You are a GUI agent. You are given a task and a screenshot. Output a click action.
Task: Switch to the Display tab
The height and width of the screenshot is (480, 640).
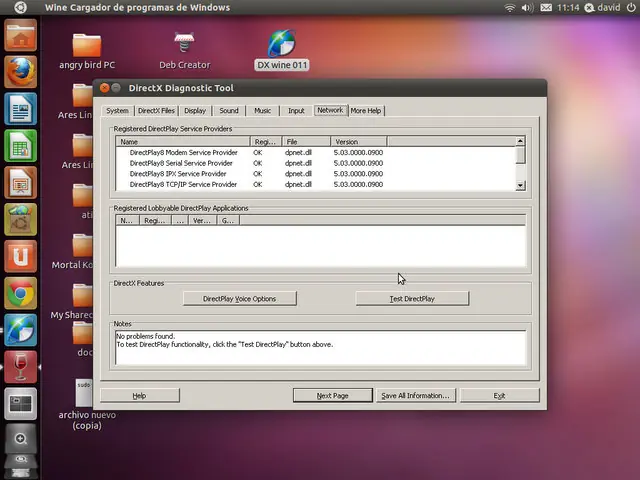click(195, 111)
